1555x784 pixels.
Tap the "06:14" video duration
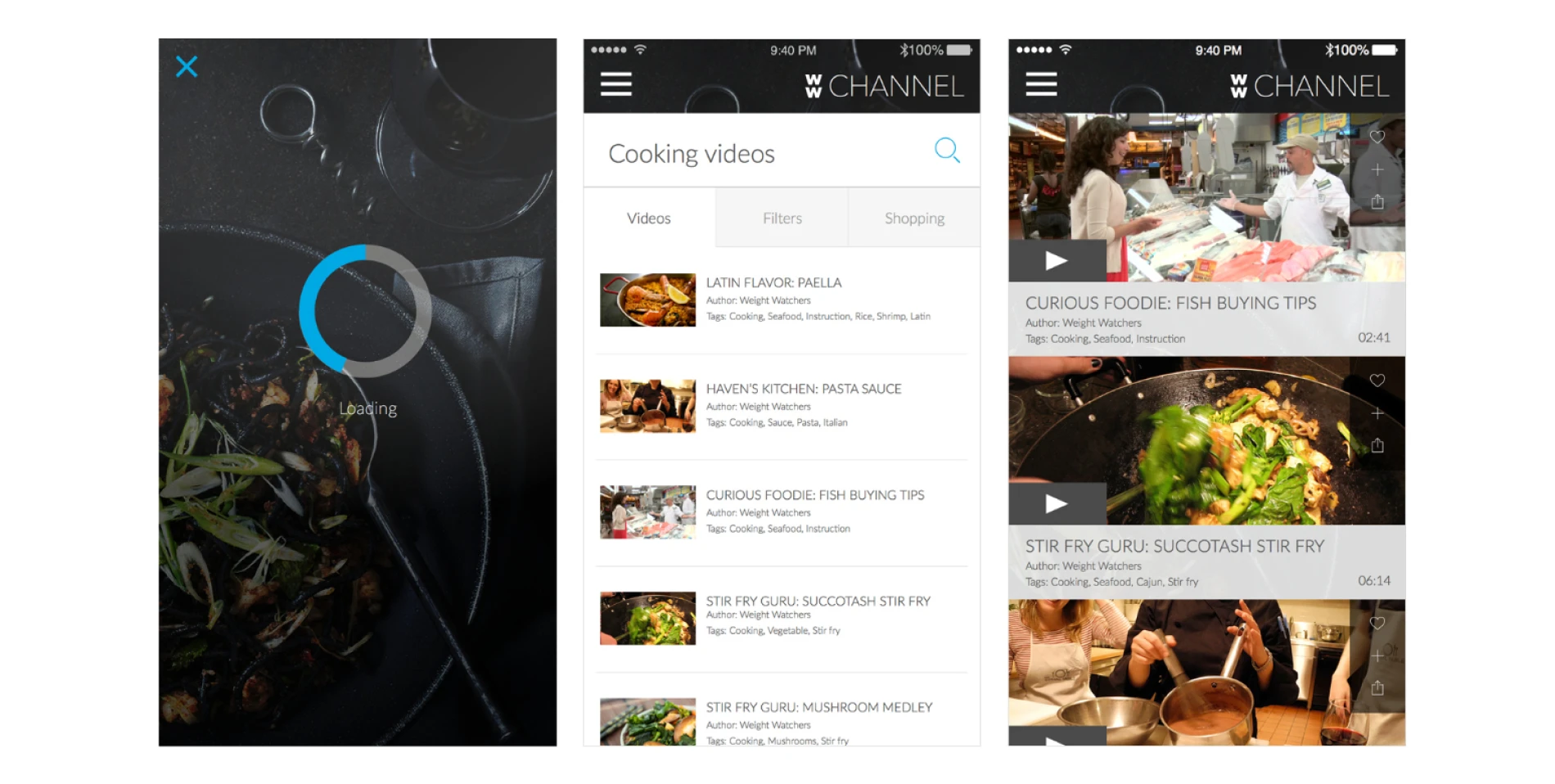[x=1374, y=580]
